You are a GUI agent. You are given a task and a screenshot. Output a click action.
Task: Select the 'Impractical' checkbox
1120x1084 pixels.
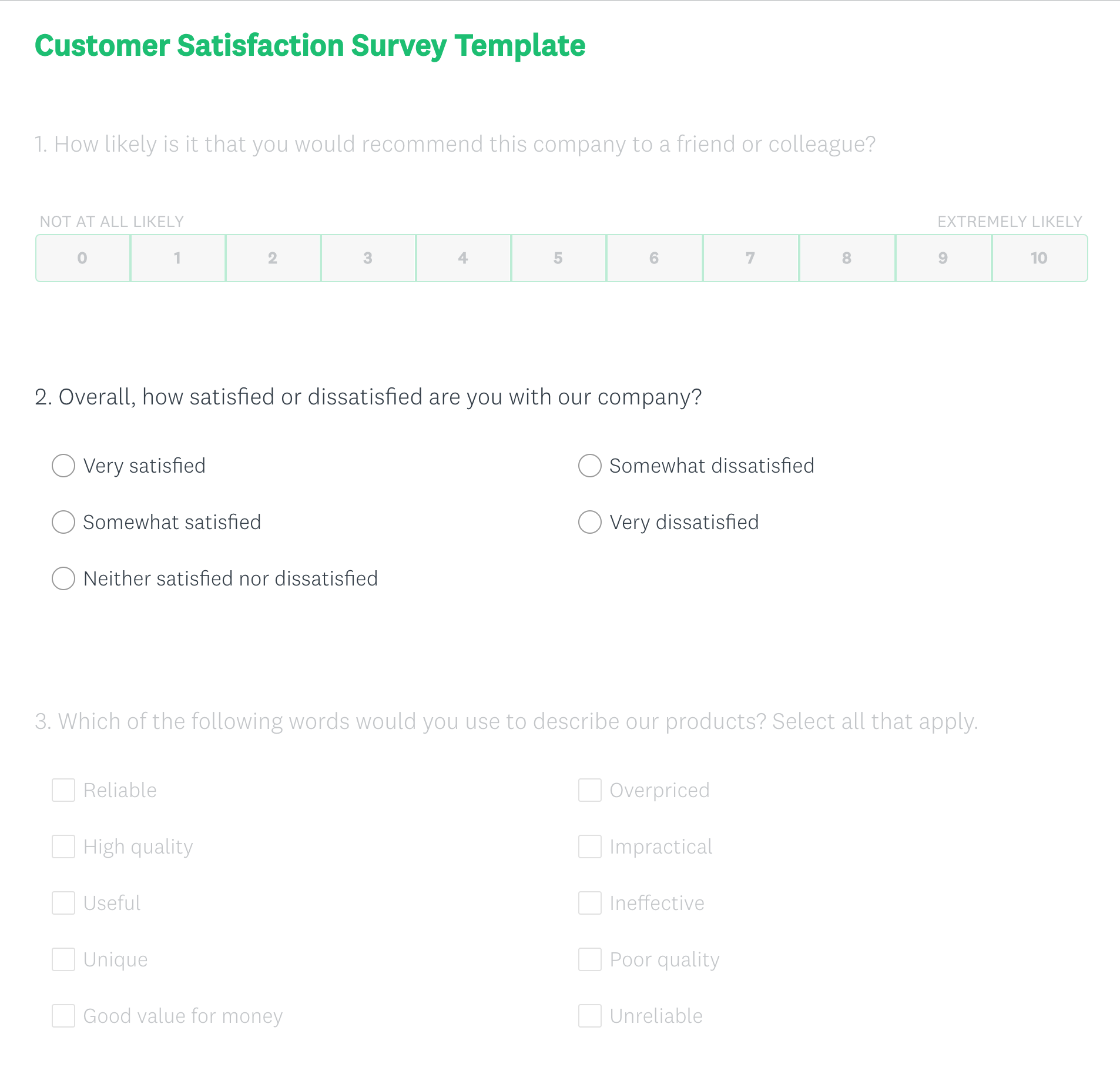(589, 847)
